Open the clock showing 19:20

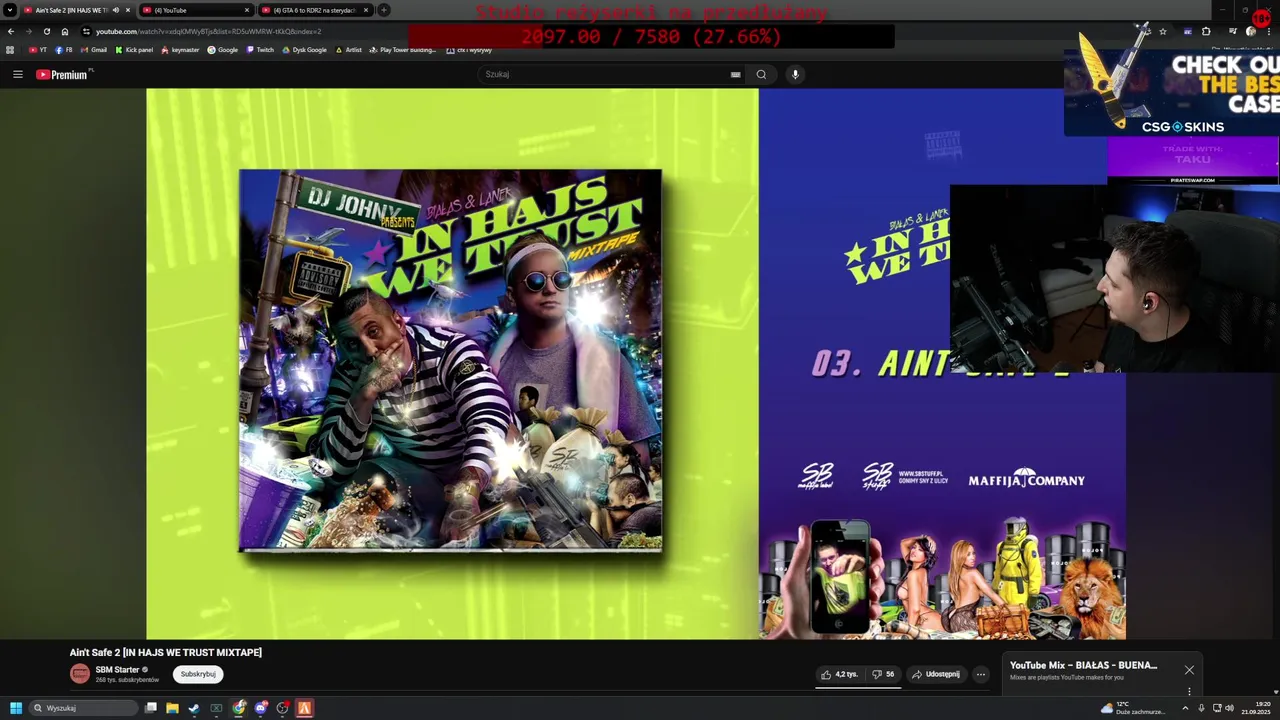(1255, 708)
